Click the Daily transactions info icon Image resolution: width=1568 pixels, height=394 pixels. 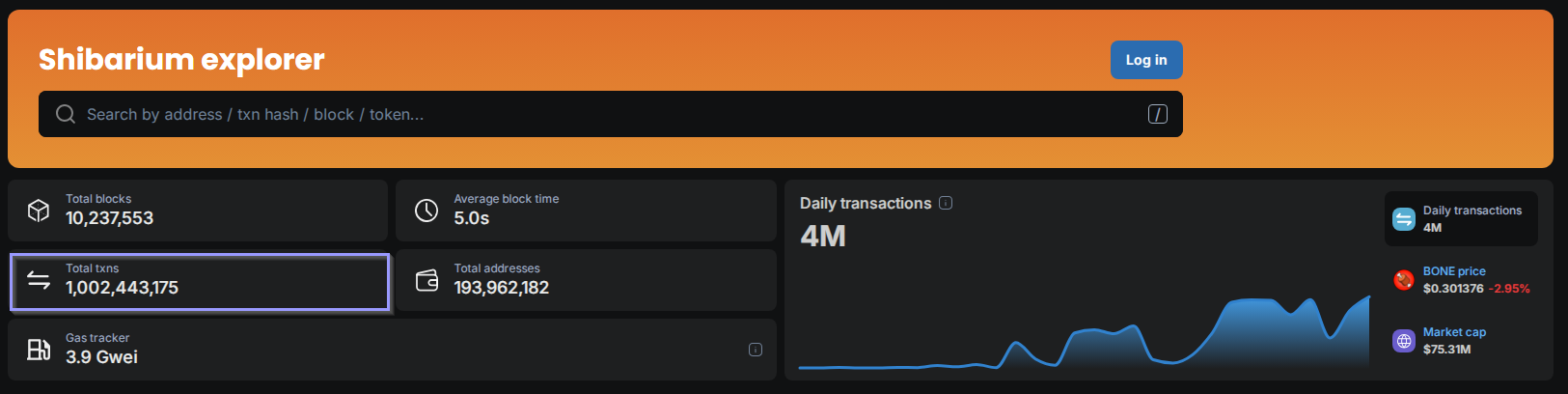pyautogui.click(x=946, y=203)
